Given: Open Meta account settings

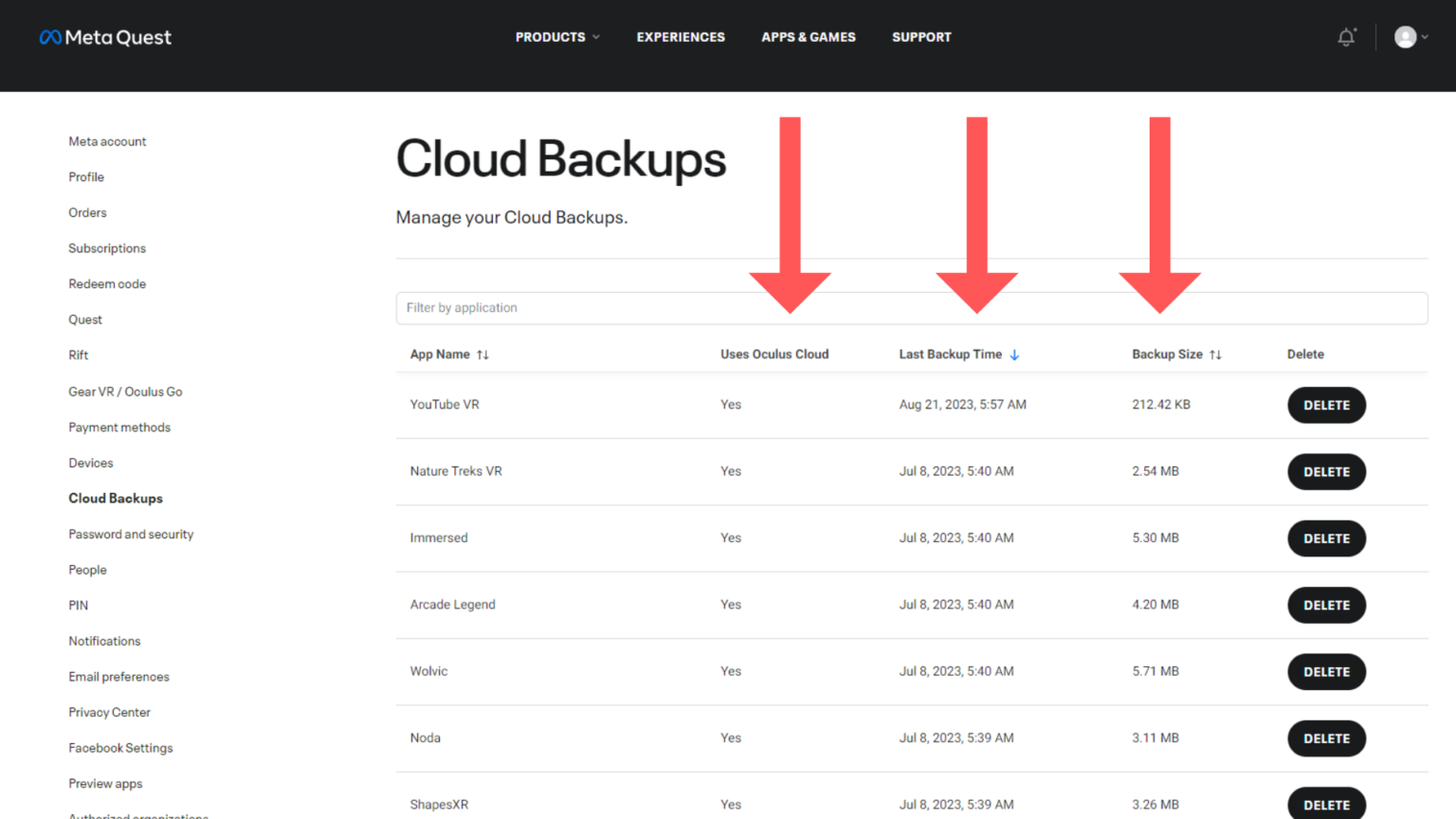Looking at the screenshot, I should point(107,141).
